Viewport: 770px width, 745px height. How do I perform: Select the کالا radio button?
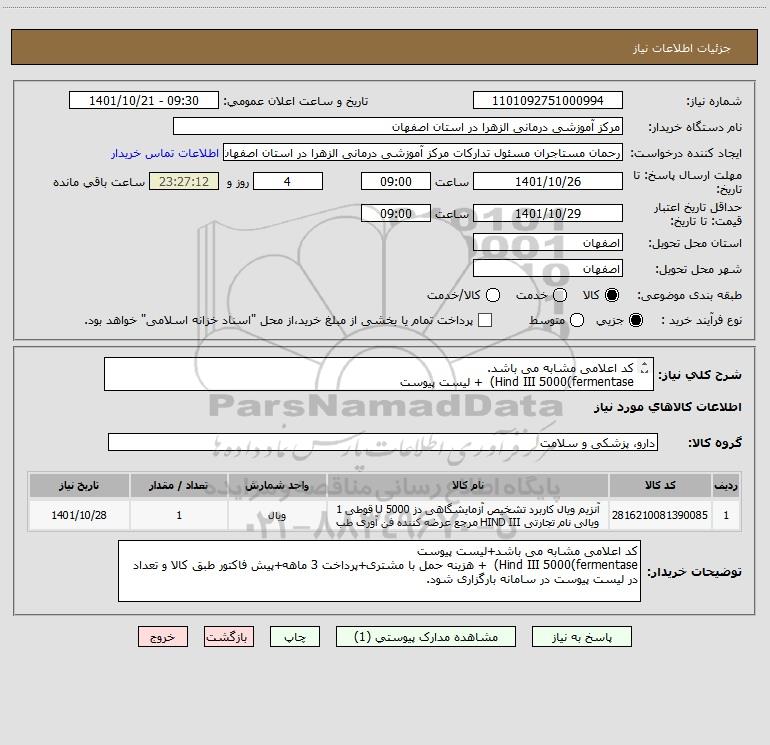(612, 295)
